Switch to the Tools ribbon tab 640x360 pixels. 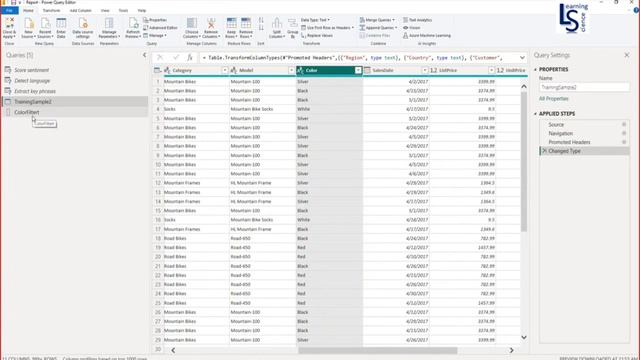pos(123,11)
